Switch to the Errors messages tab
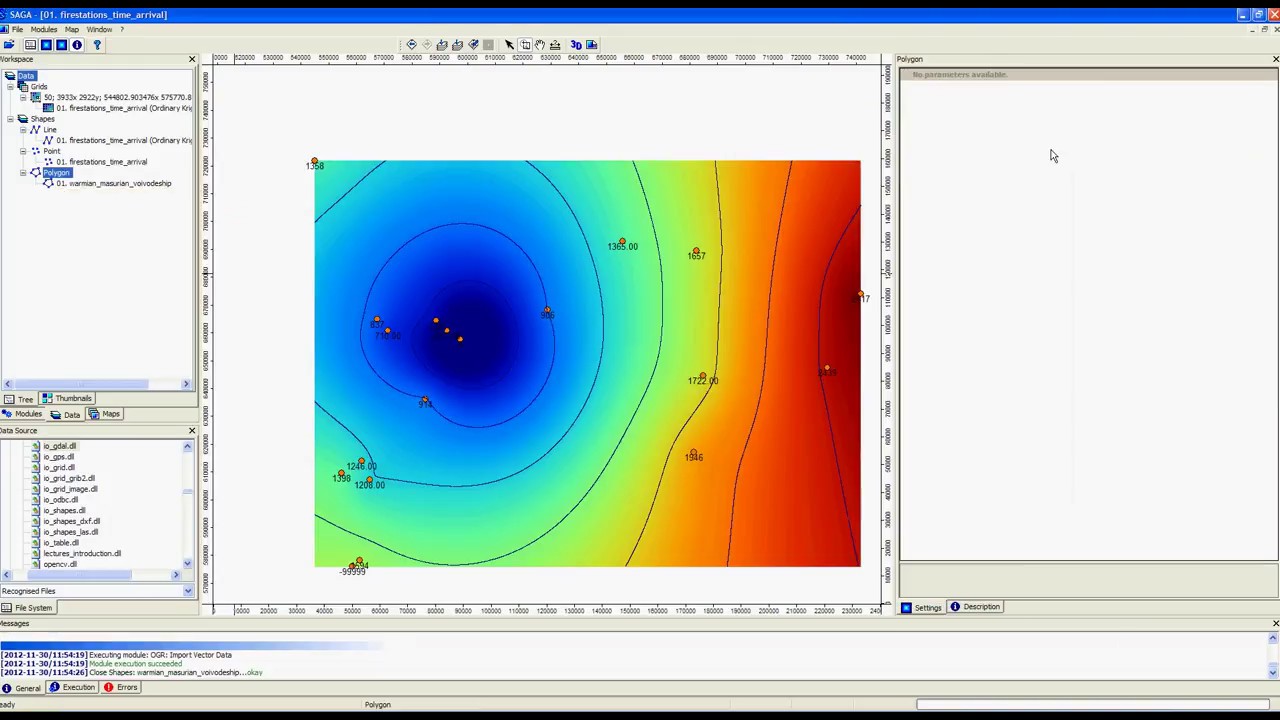 tap(120, 688)
